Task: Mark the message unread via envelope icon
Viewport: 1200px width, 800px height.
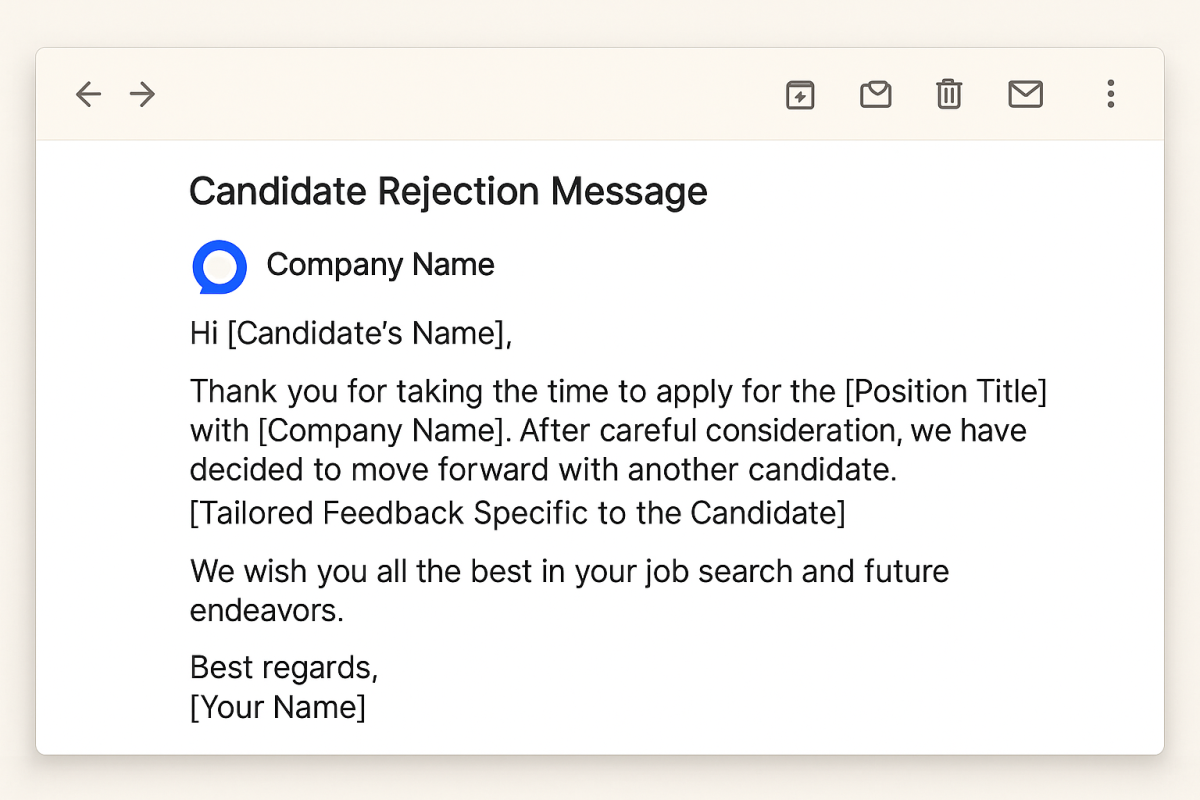Action: point(1025,94)
